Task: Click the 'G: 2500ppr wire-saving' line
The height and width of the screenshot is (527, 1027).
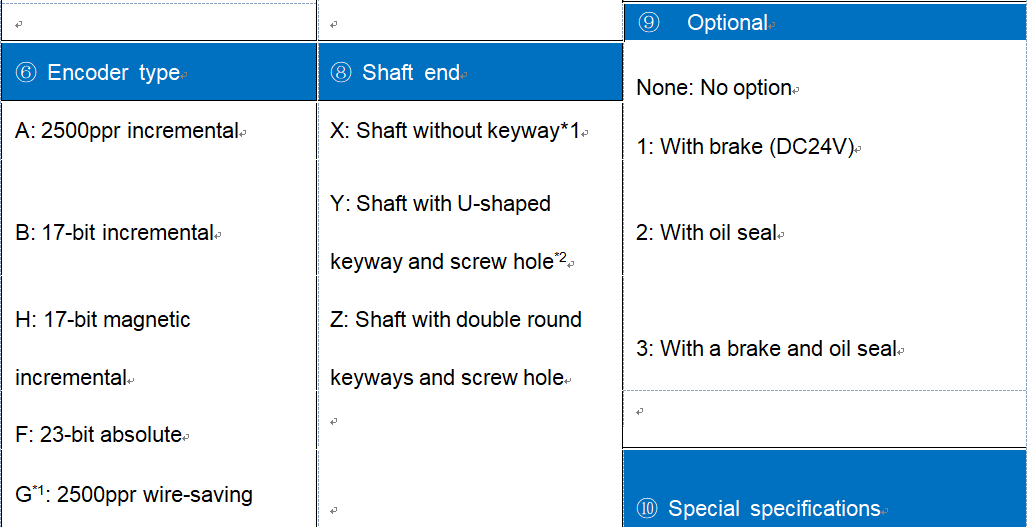Action: click(x=134, y=494)
